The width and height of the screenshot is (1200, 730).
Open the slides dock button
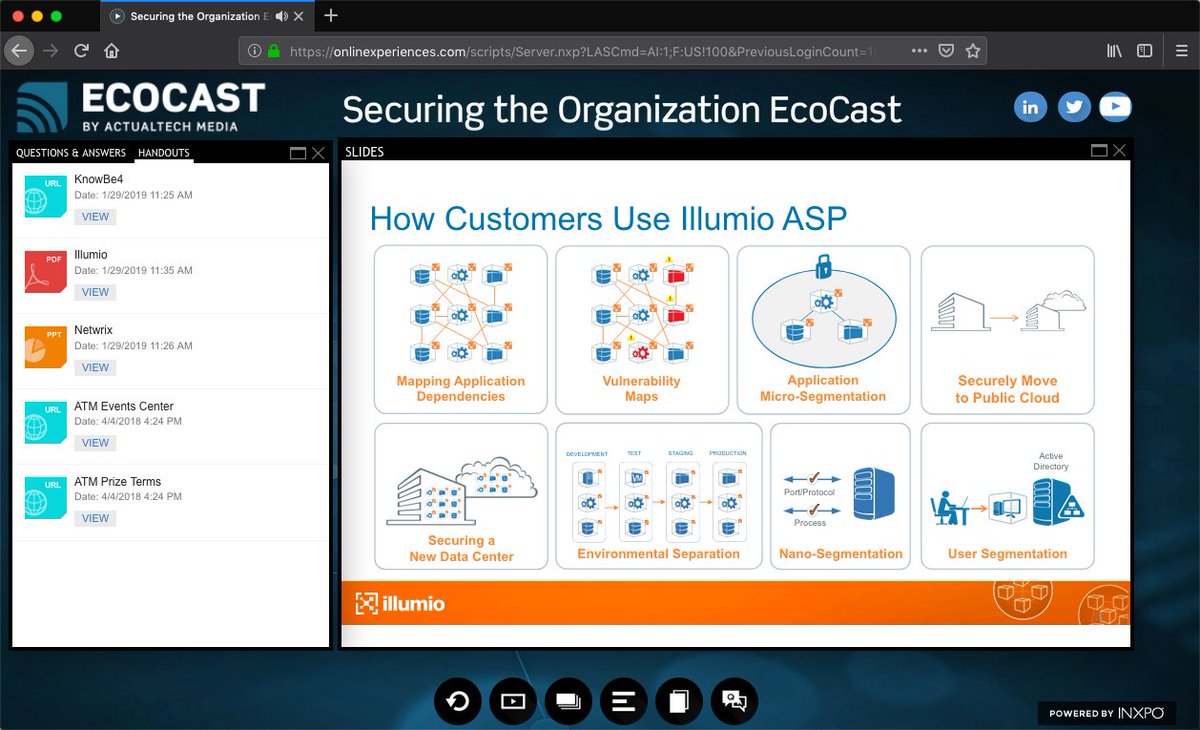point(568,701)
